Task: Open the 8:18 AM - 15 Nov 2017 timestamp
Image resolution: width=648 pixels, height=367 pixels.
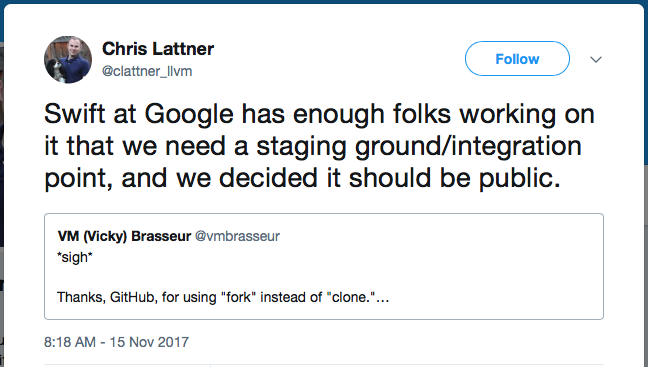Action: coord(117,342)
